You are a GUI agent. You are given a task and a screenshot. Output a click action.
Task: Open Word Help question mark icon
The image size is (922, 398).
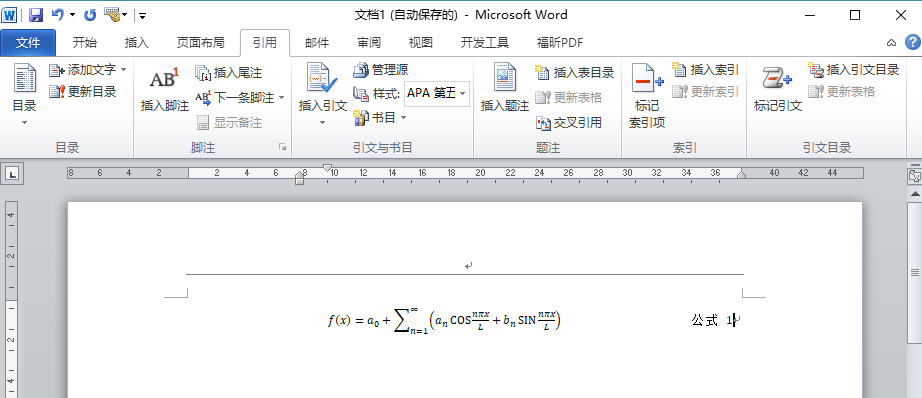912,42
